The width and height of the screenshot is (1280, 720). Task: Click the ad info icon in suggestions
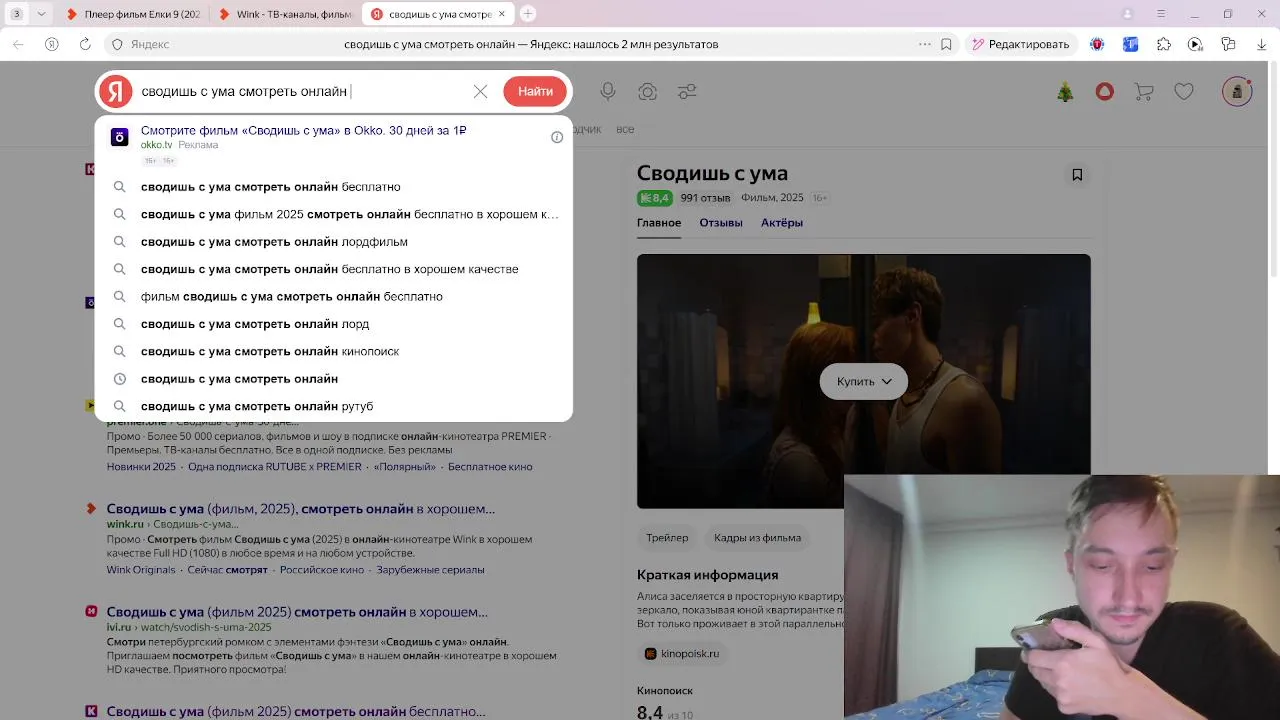[557, 137]
